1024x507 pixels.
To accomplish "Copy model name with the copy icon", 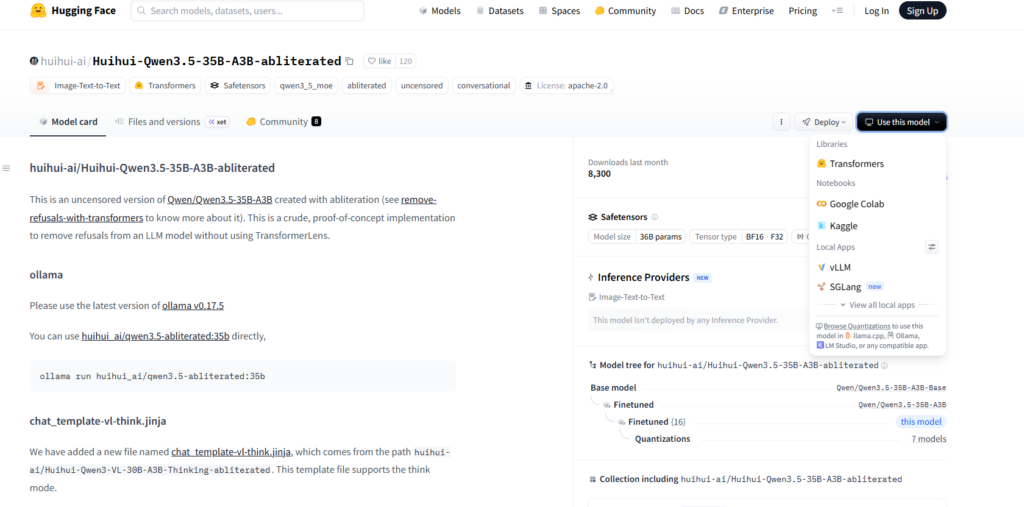I will (x=349, y=61).
